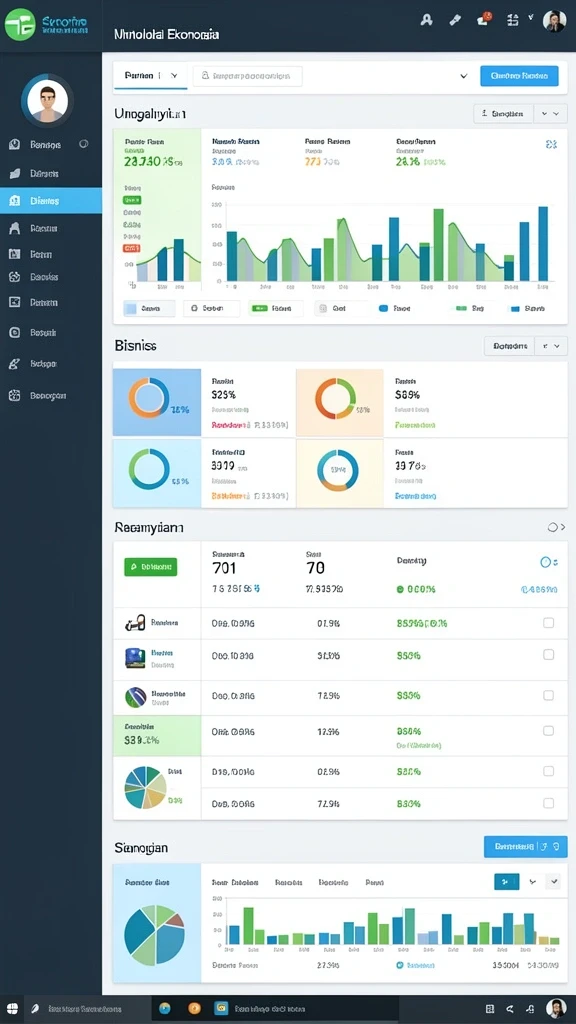576x1024 pixels.
Task: Tick the checkbox in the first table row
Action: point(549,623)
